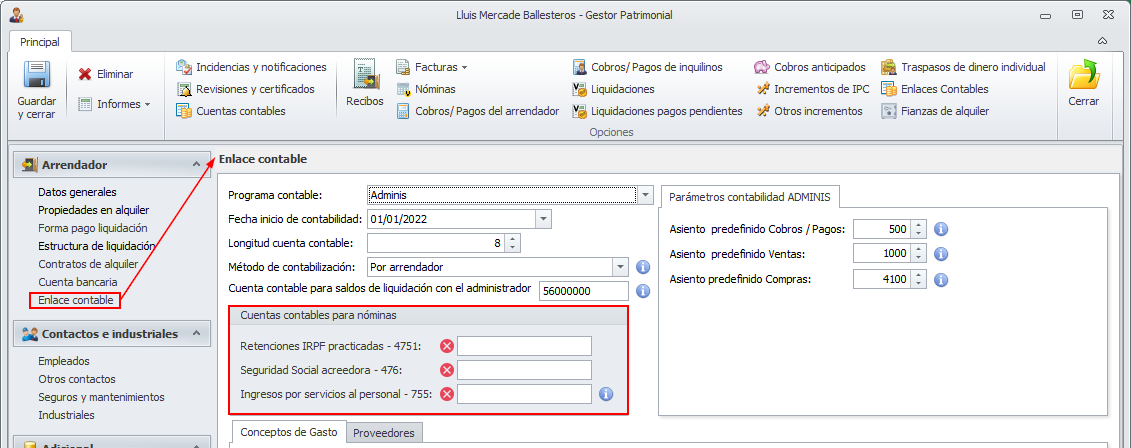Click Asiento predefinido Cobros / Pagos stepper
Screen dimensions: 1131x448
[x=918, y=229]
